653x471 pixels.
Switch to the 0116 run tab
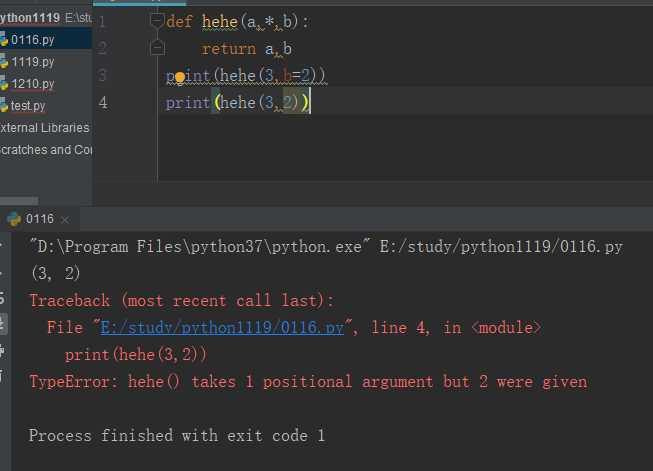[x=40, y=219]
